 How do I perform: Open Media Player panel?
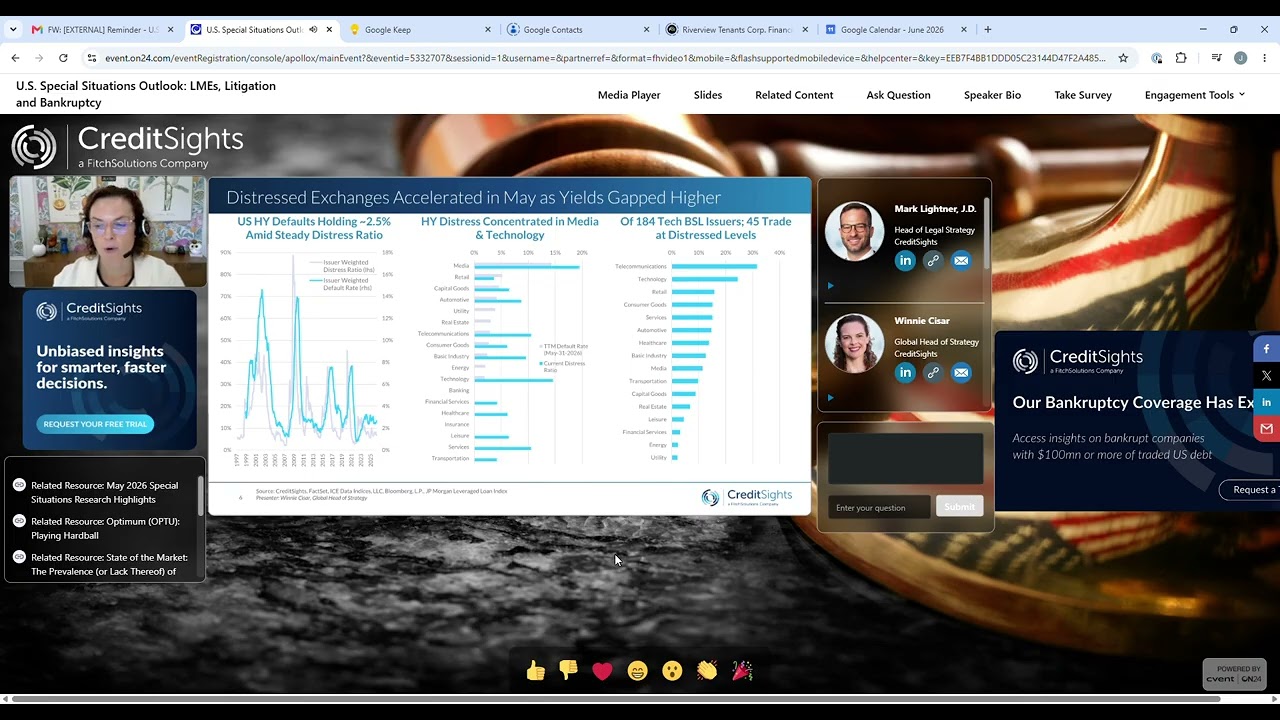[629, 95]
